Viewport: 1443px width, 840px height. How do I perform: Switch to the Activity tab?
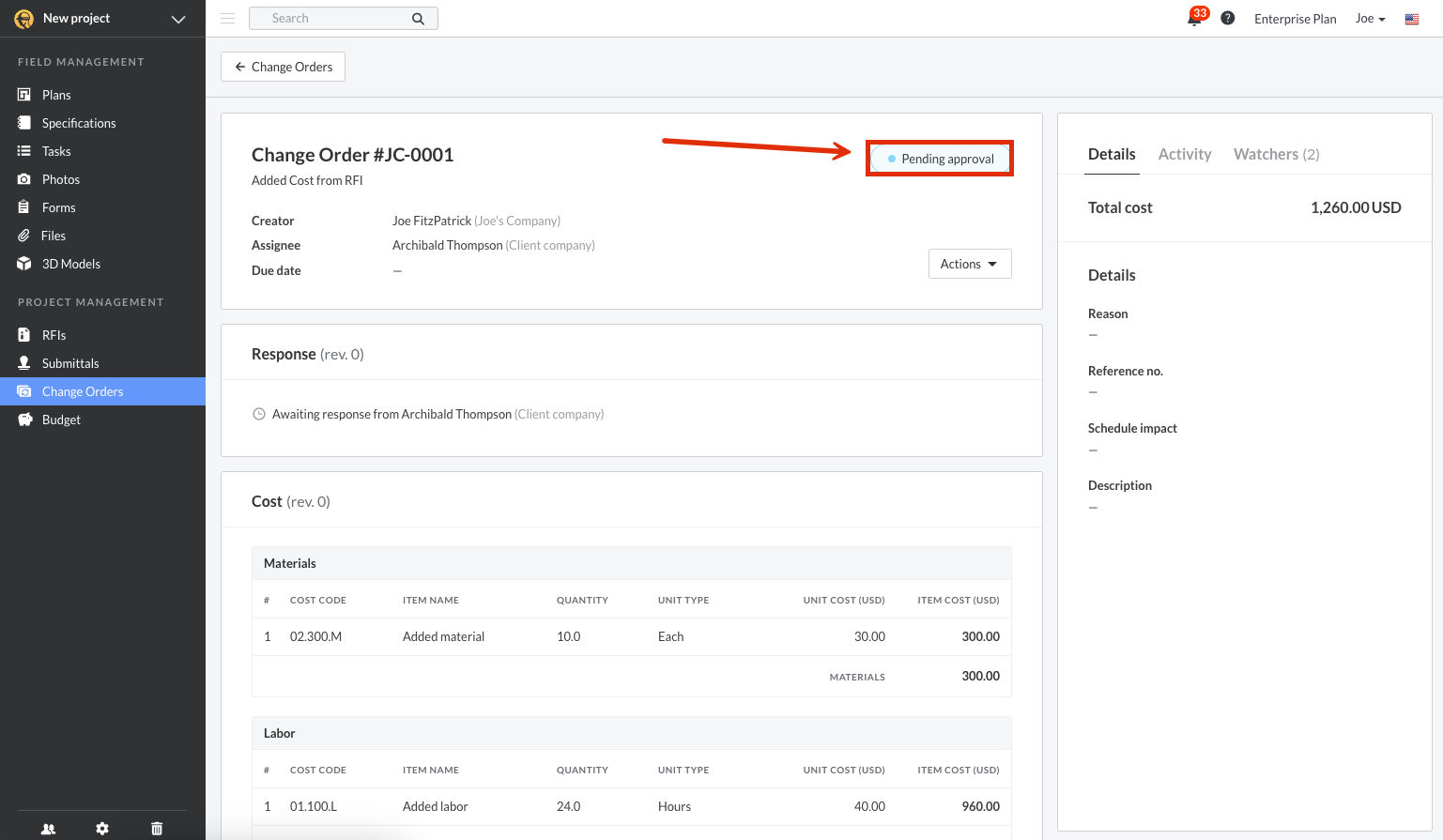[1184, 154]
